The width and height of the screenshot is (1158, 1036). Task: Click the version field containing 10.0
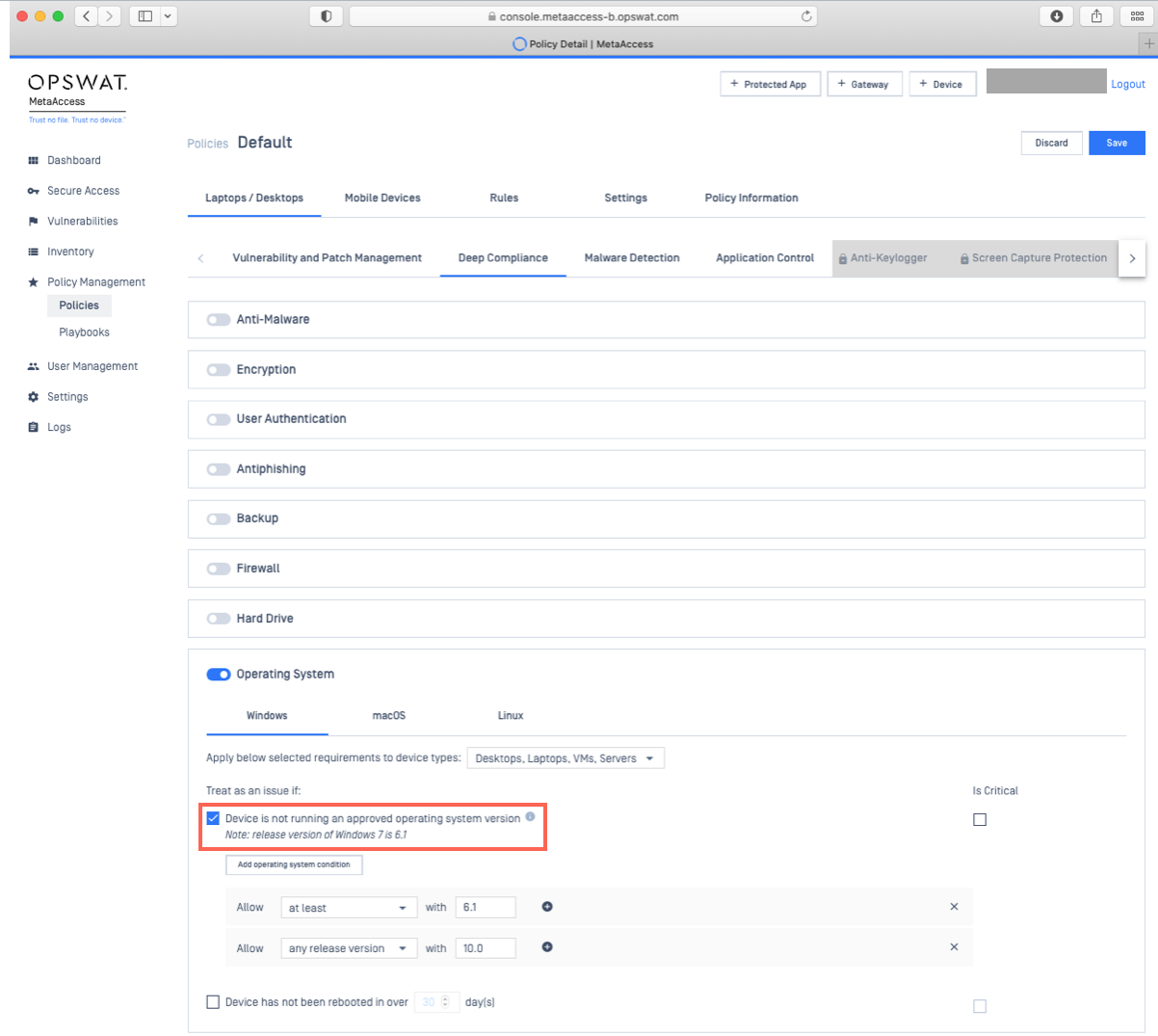click(486, 948)
